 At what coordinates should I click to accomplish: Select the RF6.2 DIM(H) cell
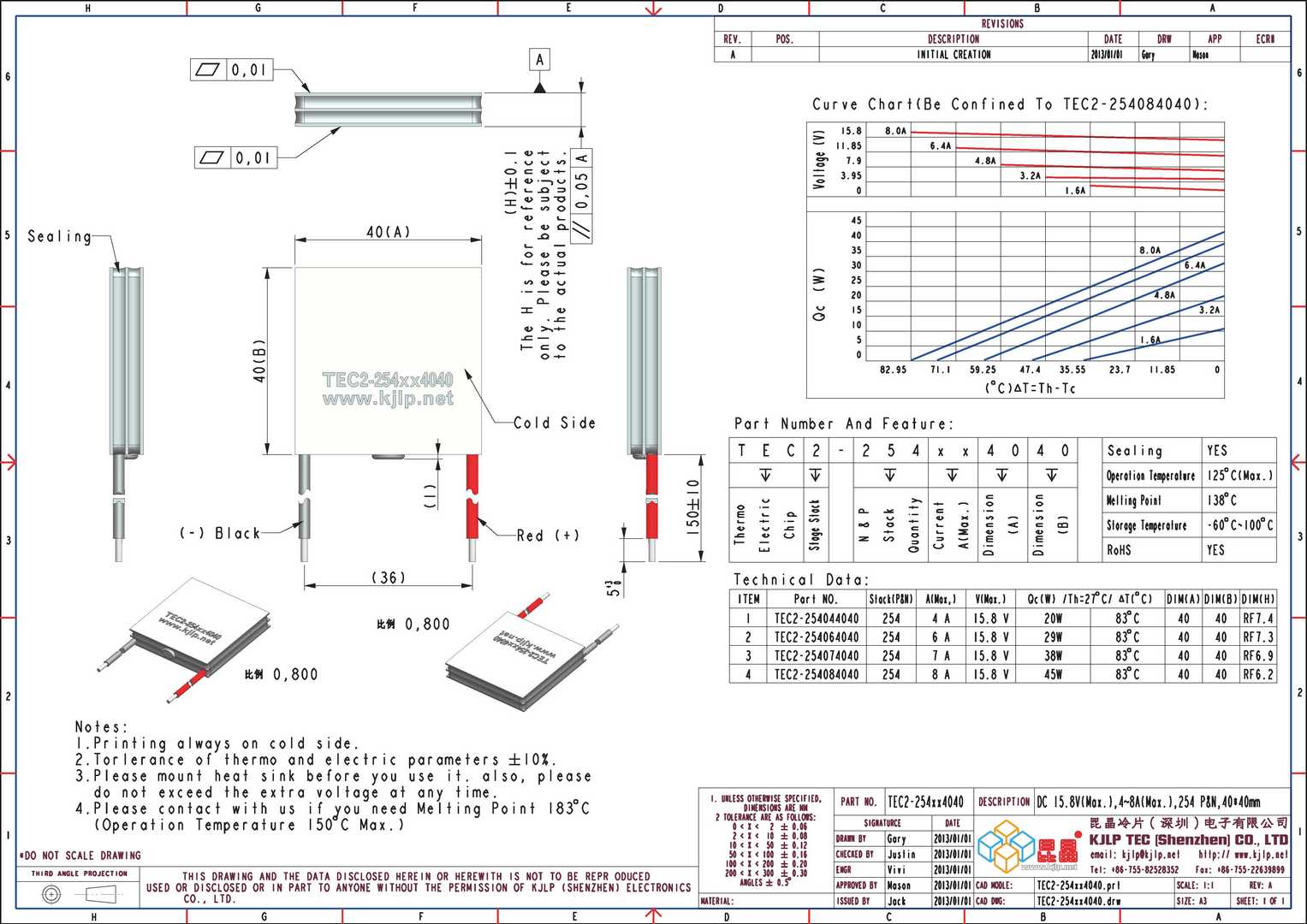[1258, 674]
